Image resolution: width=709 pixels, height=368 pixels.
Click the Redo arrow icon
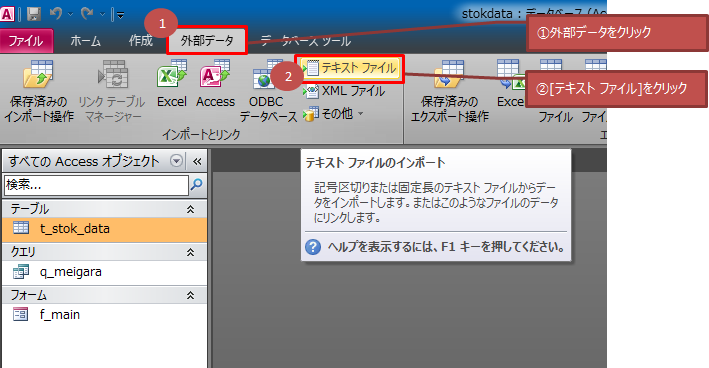click(x=87, y=14)
